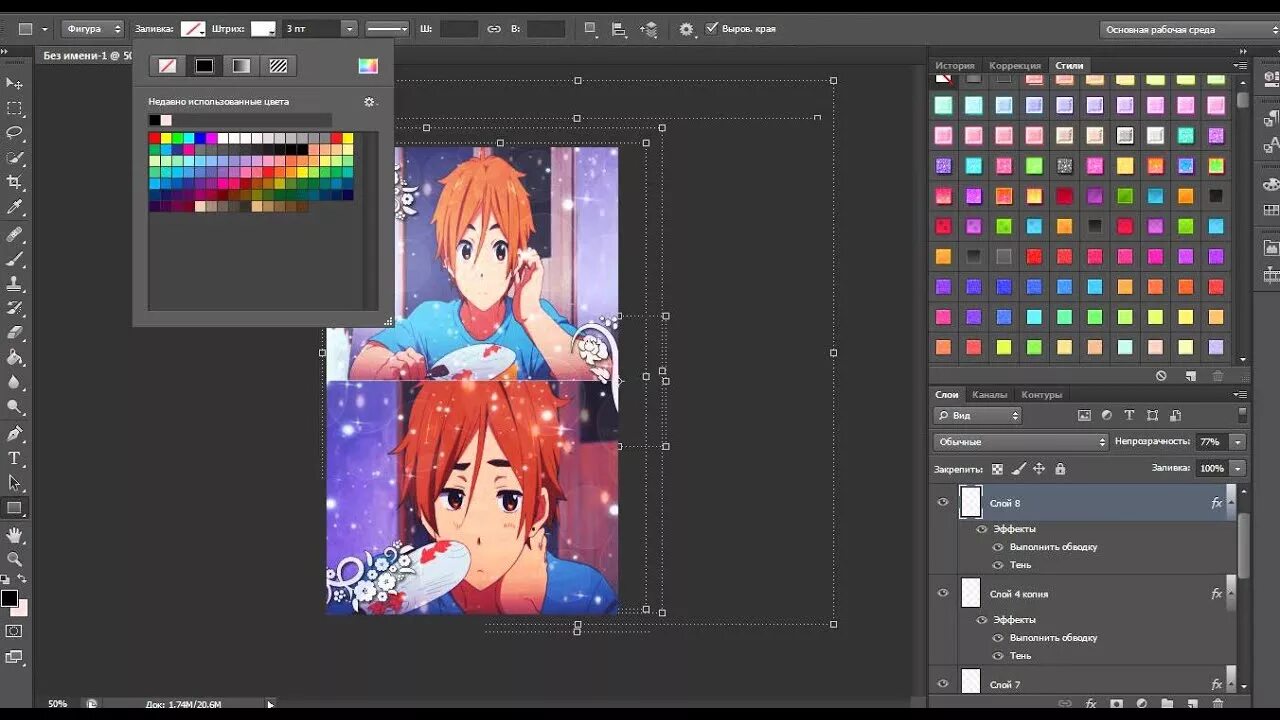Select the Zoom tool
The width and height of the screenshot is (1280, 720).
tap(14, 560)
